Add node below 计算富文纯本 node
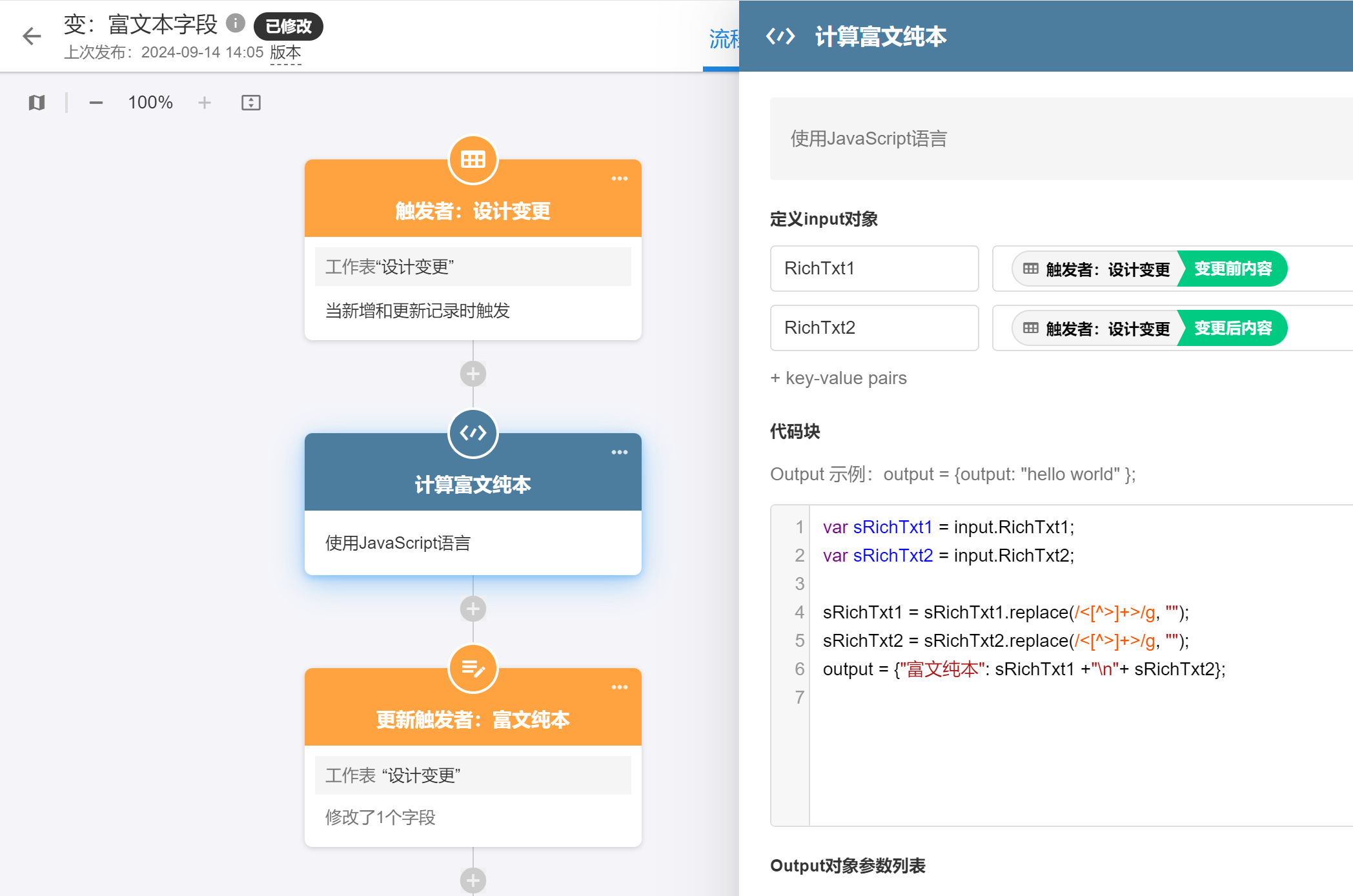The height and width of the screenshot is (896, 1353). (473, 609)
